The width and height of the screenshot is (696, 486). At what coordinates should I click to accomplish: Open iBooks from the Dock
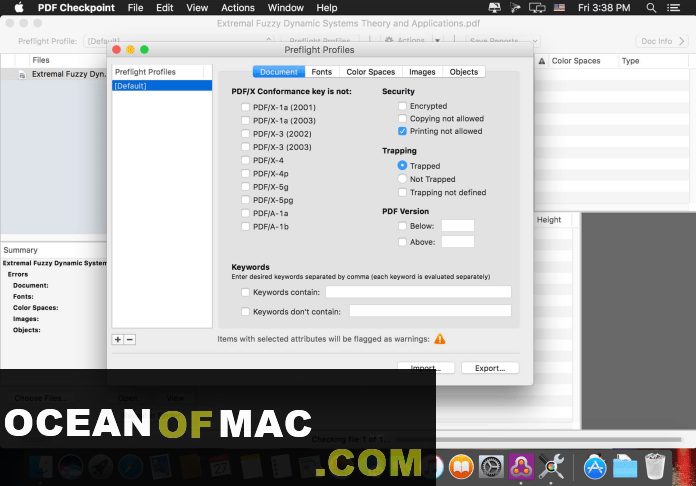pos(461,467)
